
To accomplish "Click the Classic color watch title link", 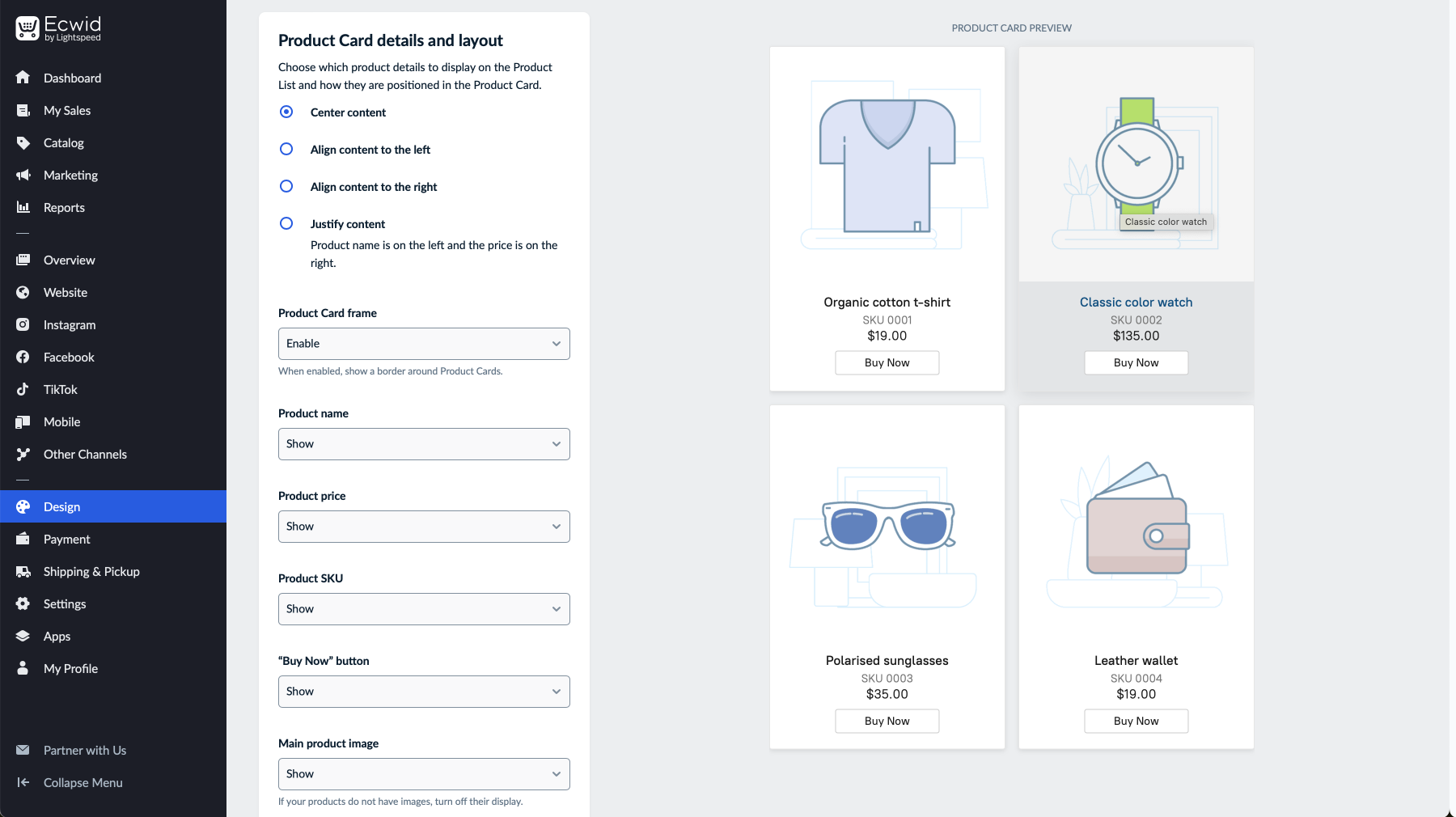I will pos(1136,303).
